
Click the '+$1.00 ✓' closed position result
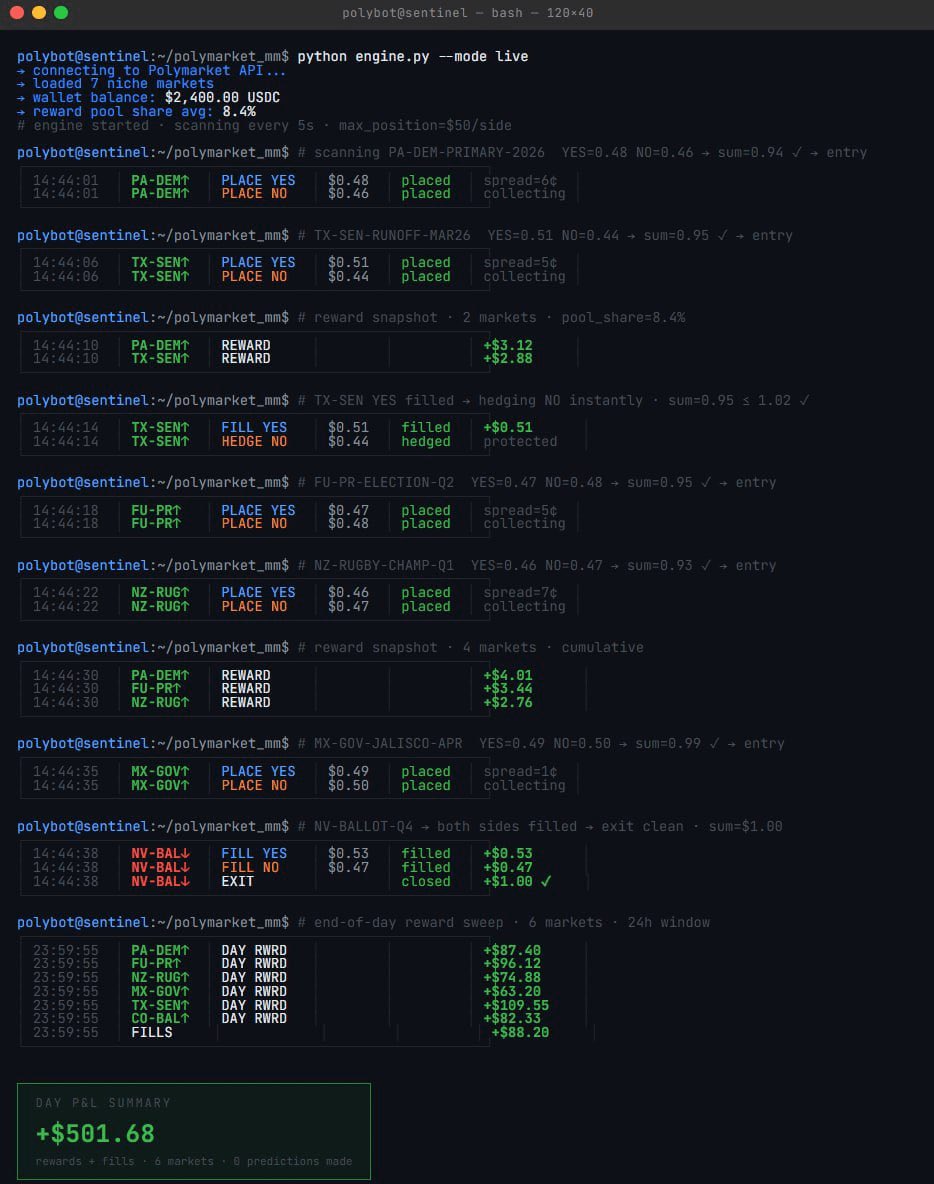[517, 881]
